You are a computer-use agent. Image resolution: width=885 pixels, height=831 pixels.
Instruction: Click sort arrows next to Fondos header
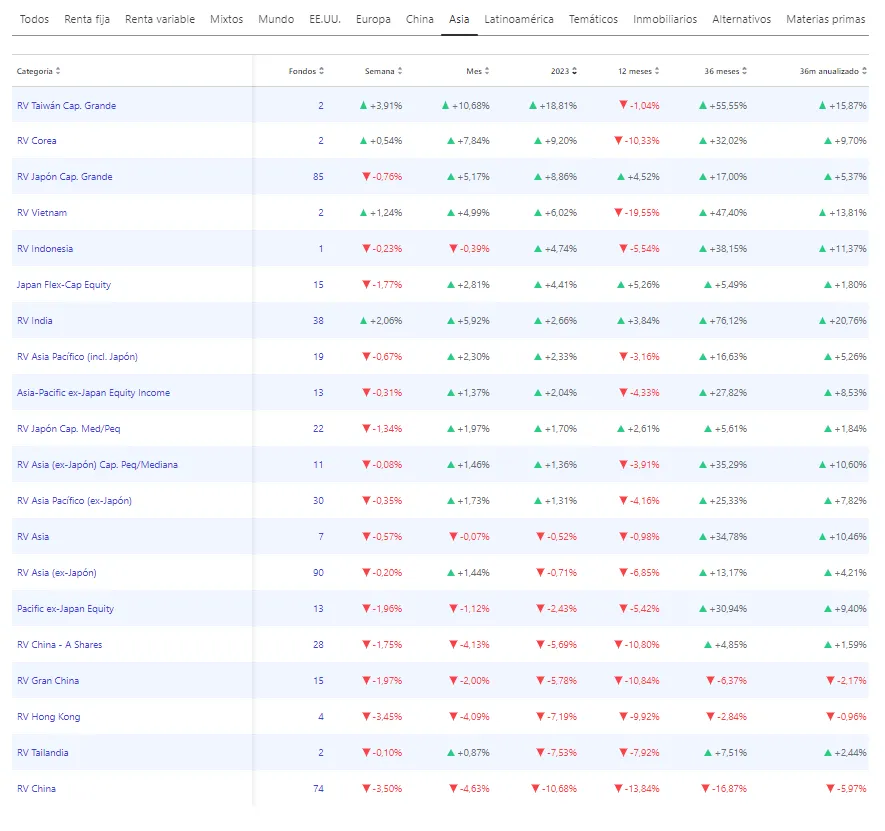[322, 71]
